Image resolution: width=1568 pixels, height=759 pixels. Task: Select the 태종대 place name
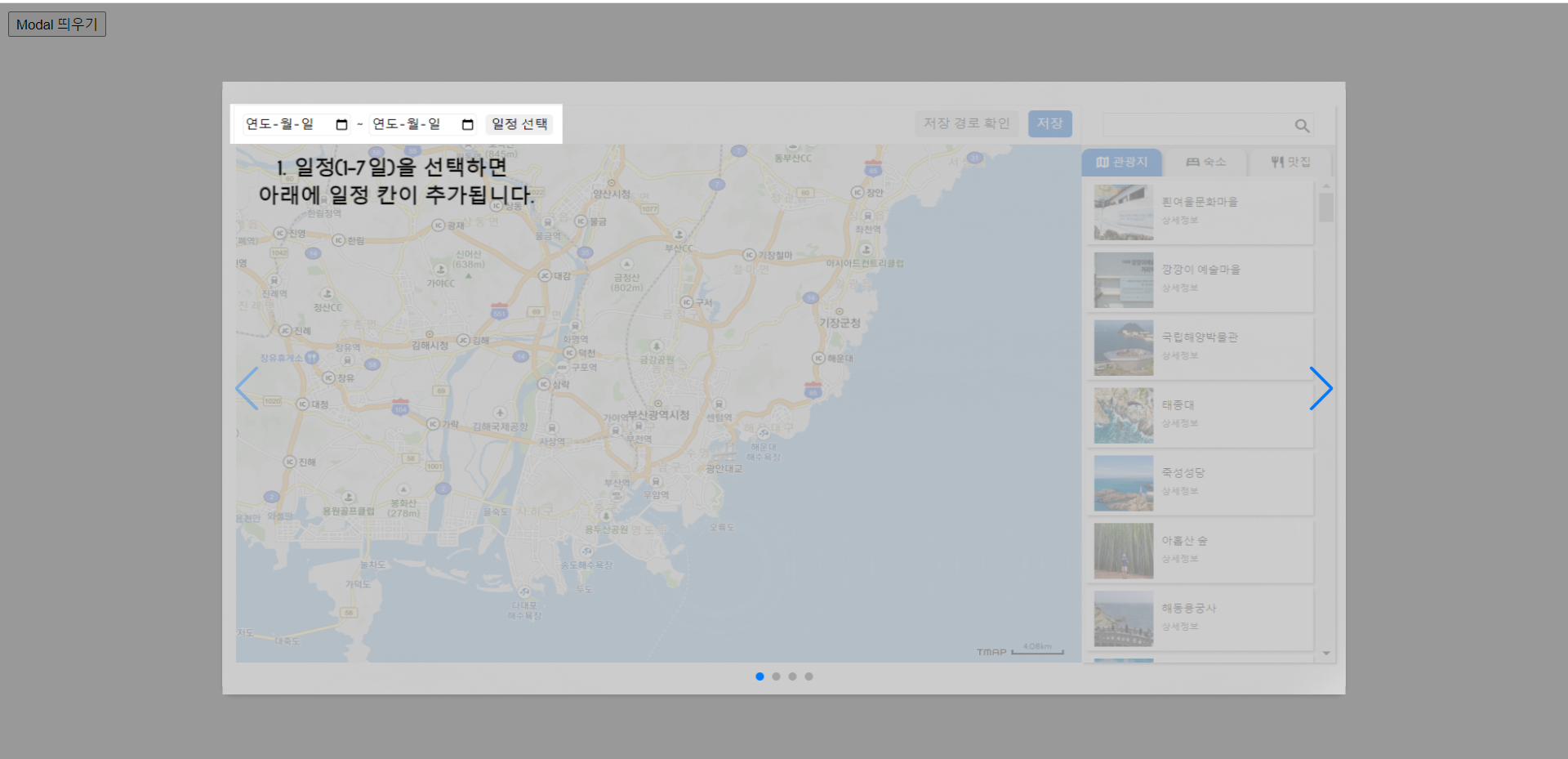[1178, 405]
